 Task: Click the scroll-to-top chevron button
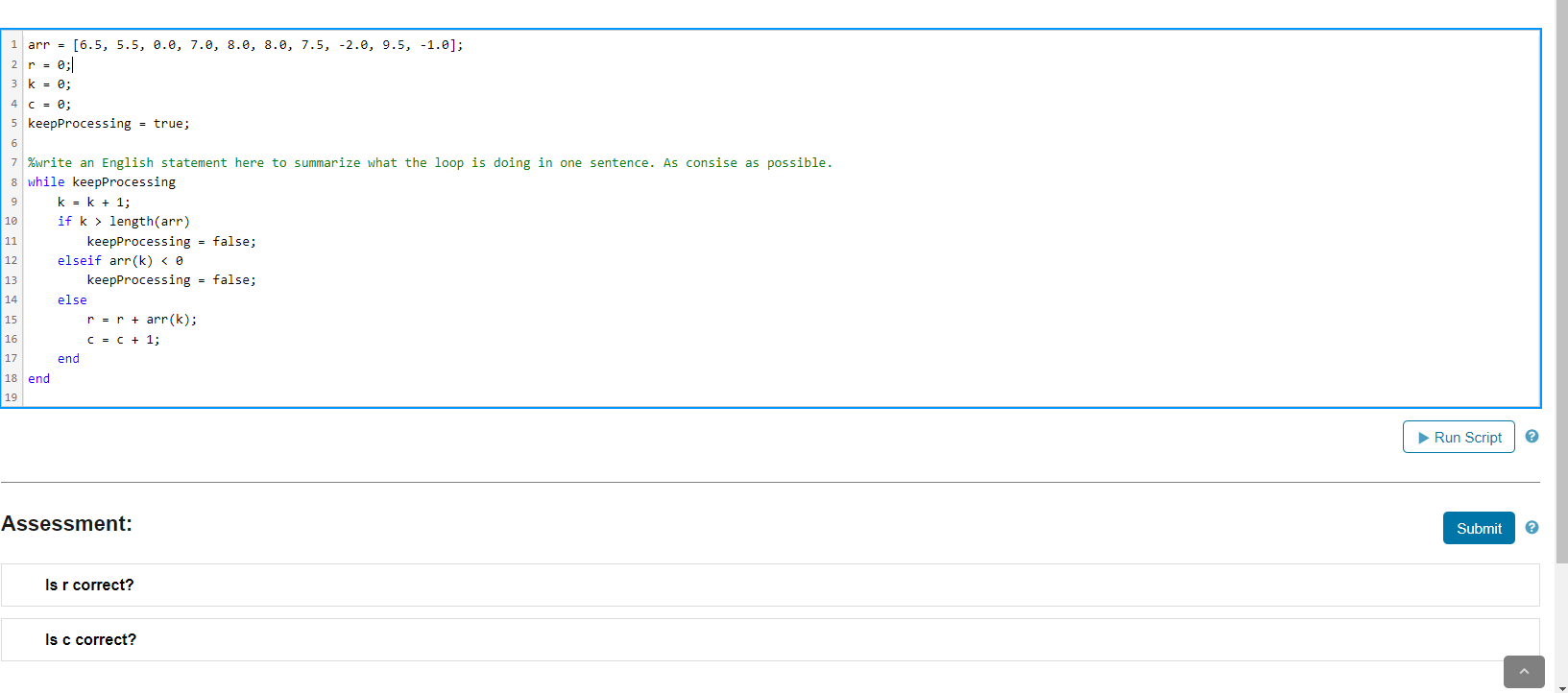coord(1524,672)
